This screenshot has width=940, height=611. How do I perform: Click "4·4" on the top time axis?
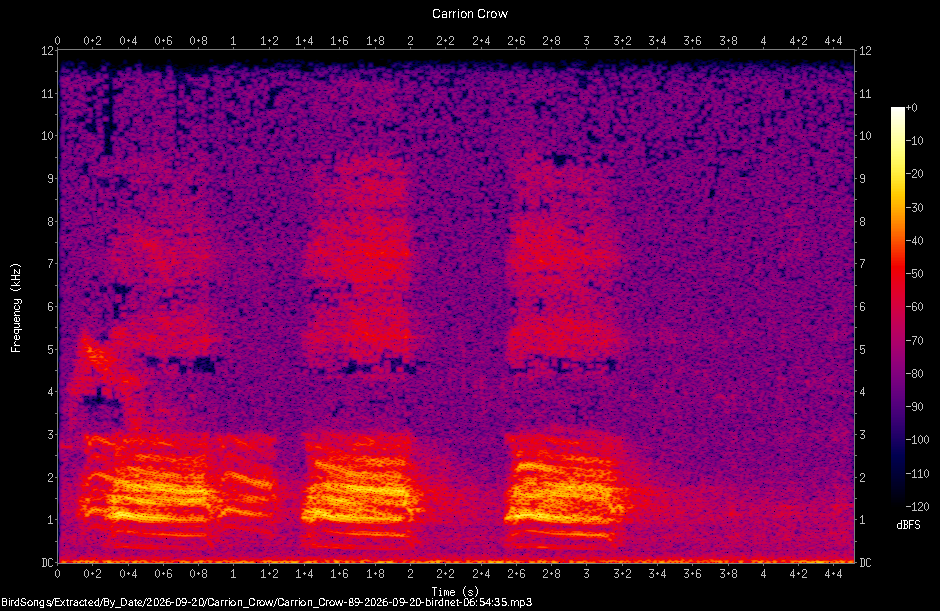[833, 41]
